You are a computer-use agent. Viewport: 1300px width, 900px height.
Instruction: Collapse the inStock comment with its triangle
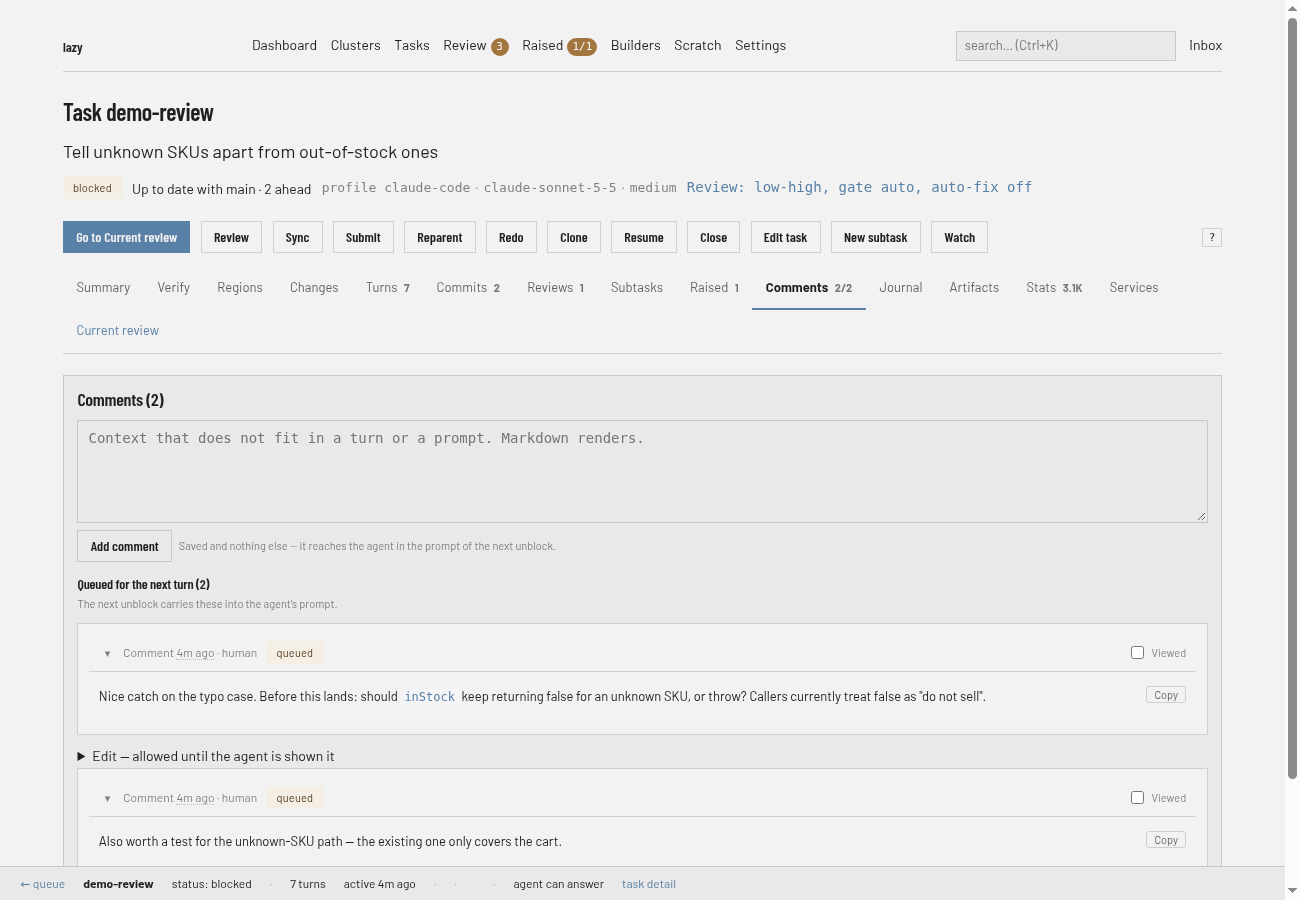click(x=107, y=654)
